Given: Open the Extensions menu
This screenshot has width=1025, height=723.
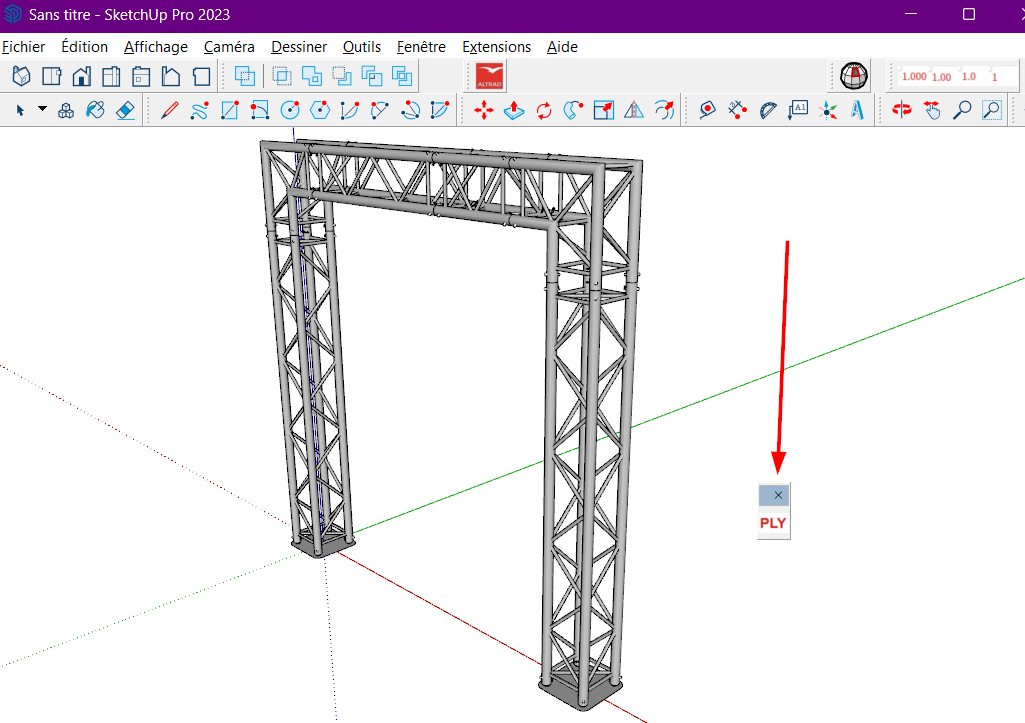Looking at the screenshot, I should [x=496, y=46].
